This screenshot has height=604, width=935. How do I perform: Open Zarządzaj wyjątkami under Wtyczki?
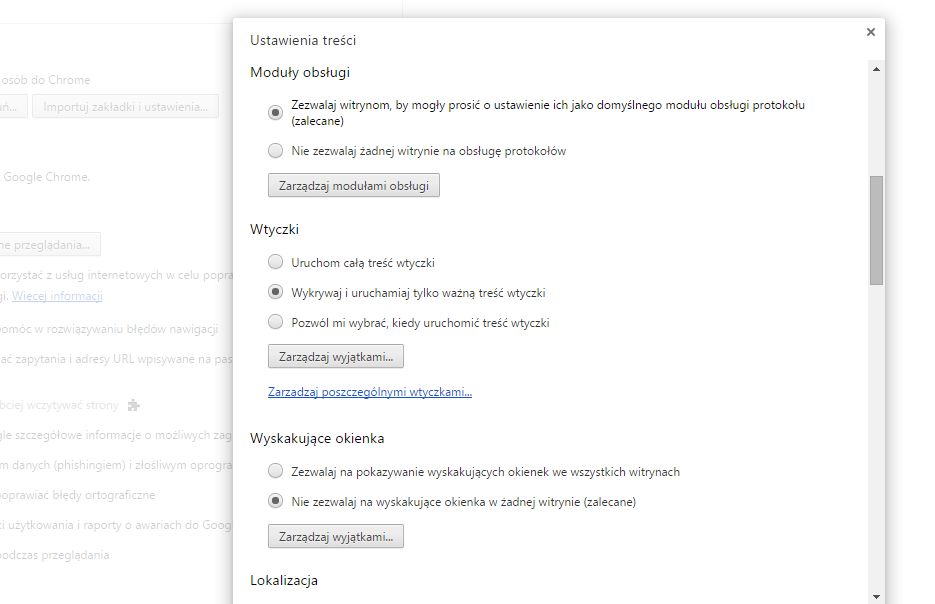pos(336,357)
